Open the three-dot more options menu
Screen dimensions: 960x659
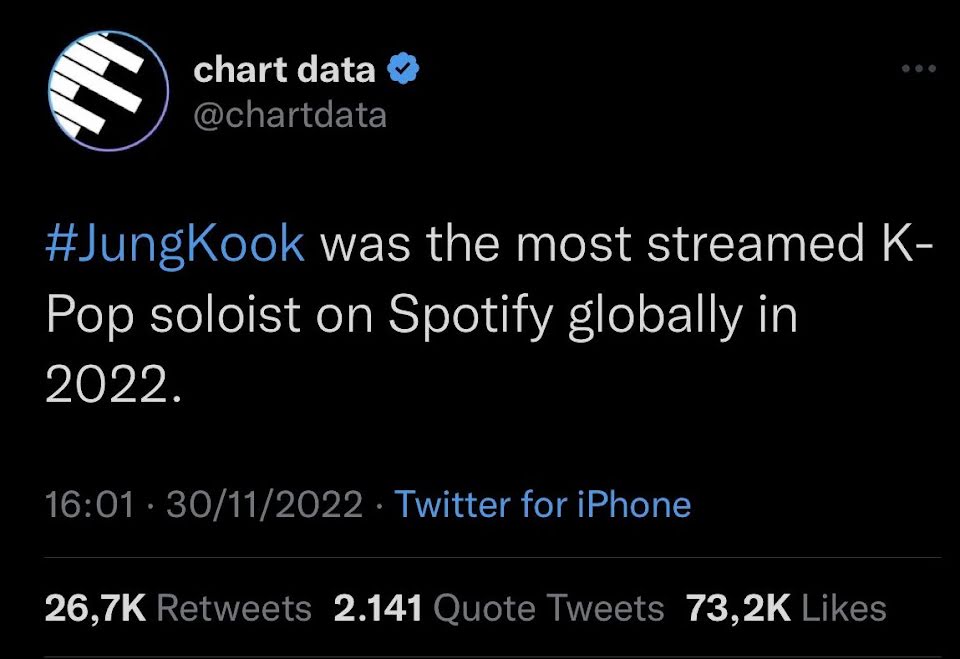coord(917,70)
